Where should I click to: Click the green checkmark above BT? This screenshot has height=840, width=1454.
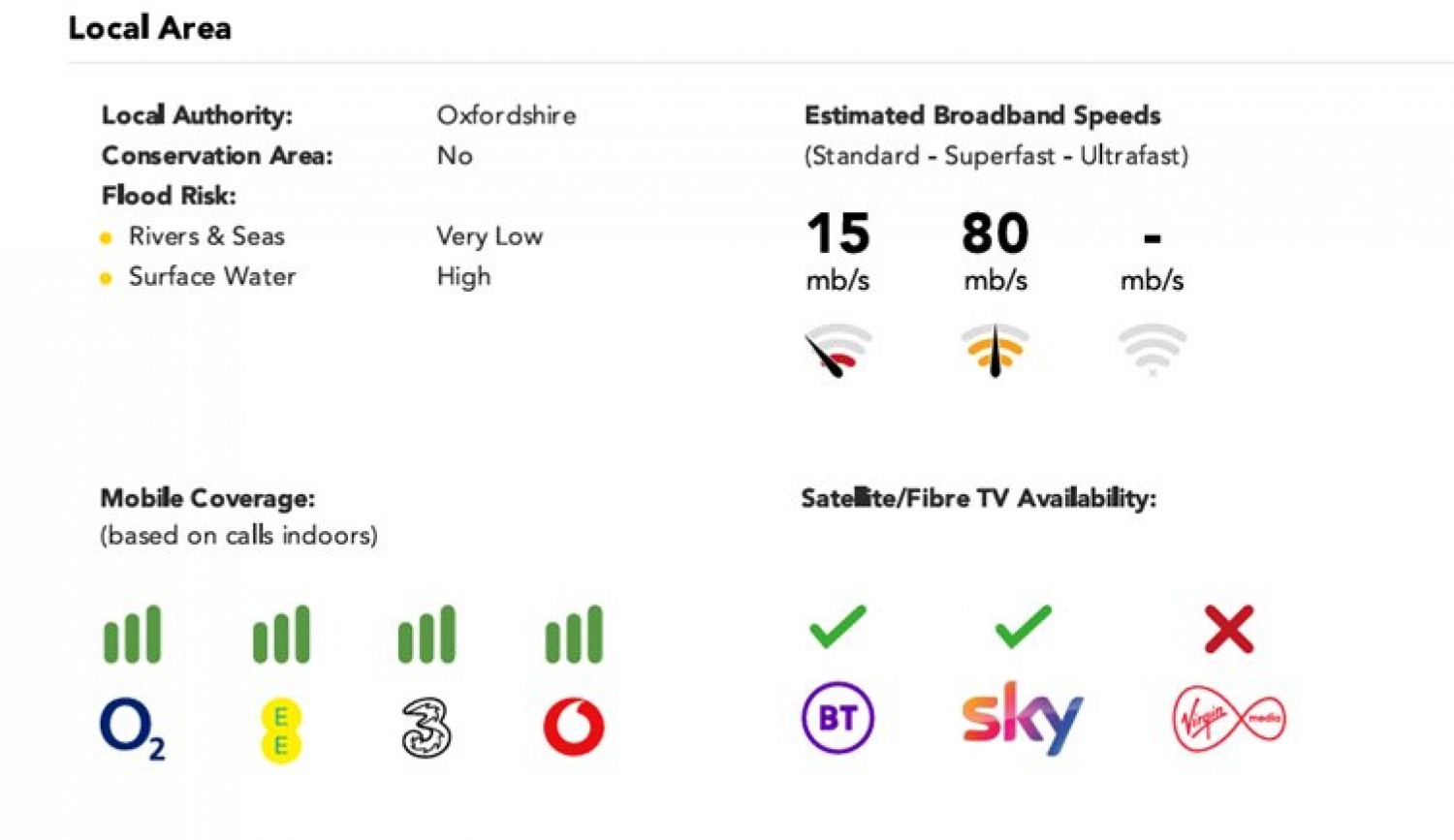tap(838, 627)
